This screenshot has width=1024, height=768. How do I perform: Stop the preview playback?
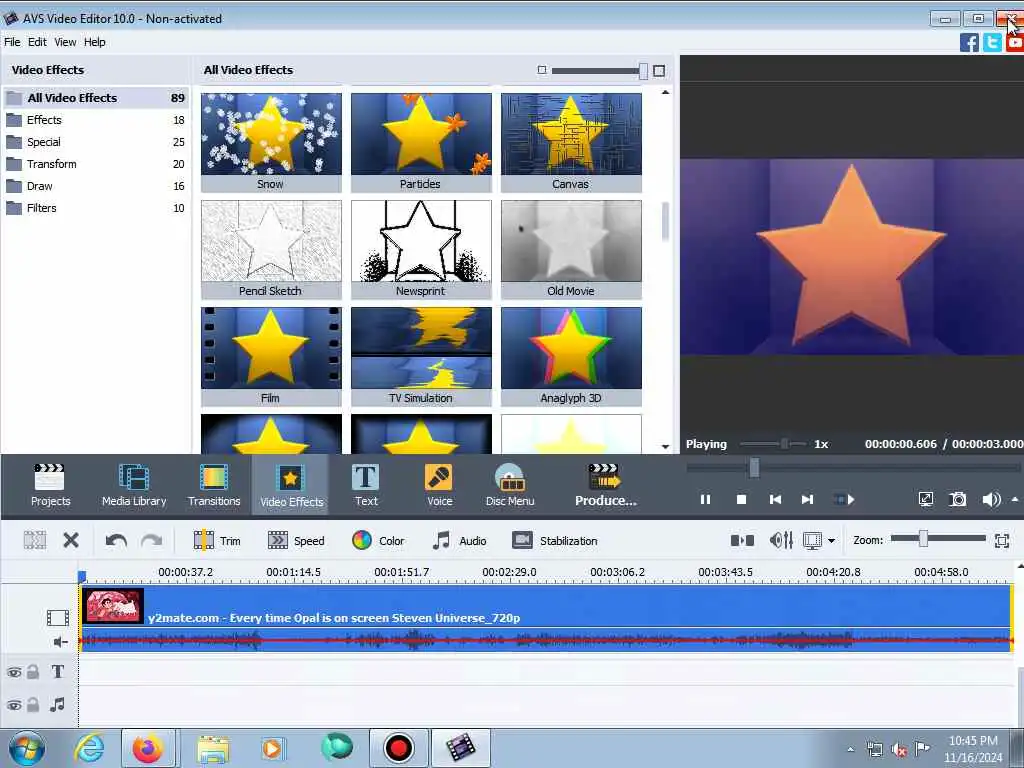tap(741, 500)
